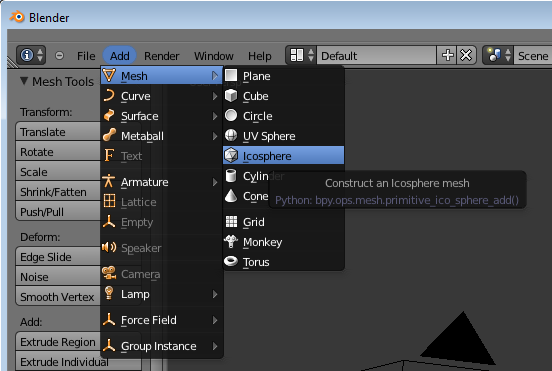Choose Lattice in the Add menu

(x=162, y=202)
